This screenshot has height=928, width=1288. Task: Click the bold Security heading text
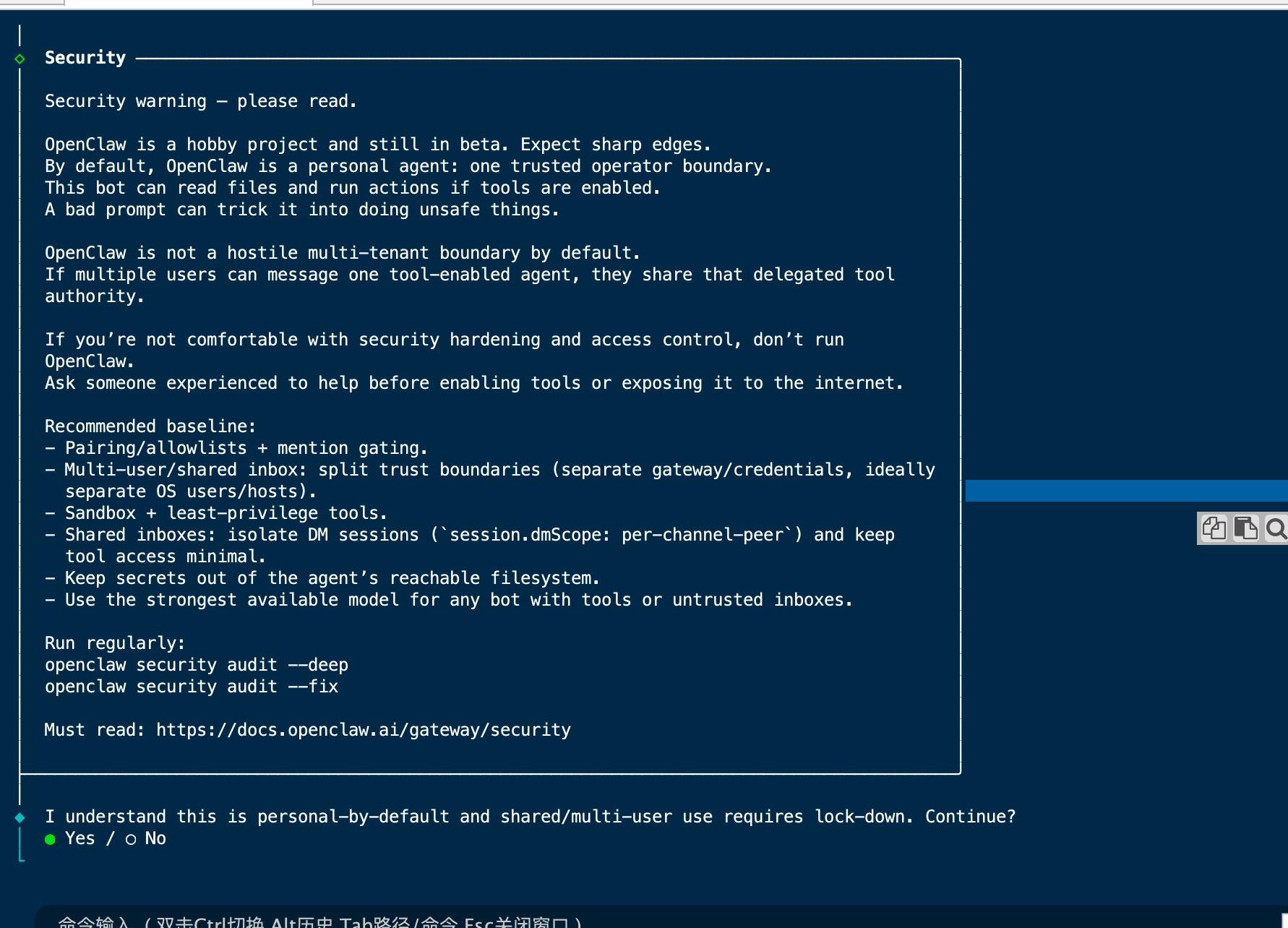85,58
